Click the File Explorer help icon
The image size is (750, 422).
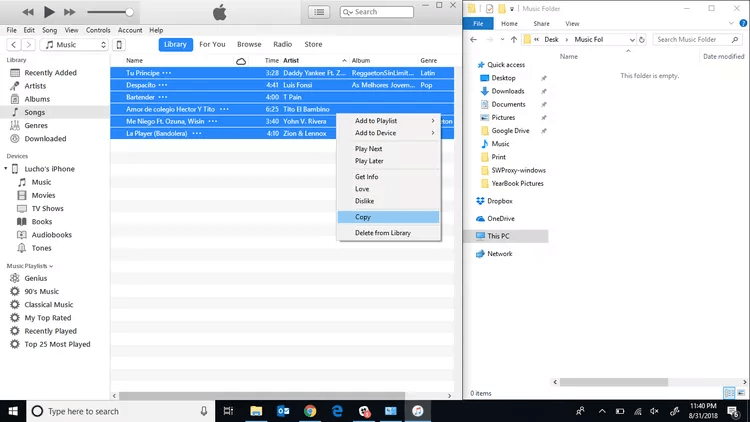pos(742,23)
